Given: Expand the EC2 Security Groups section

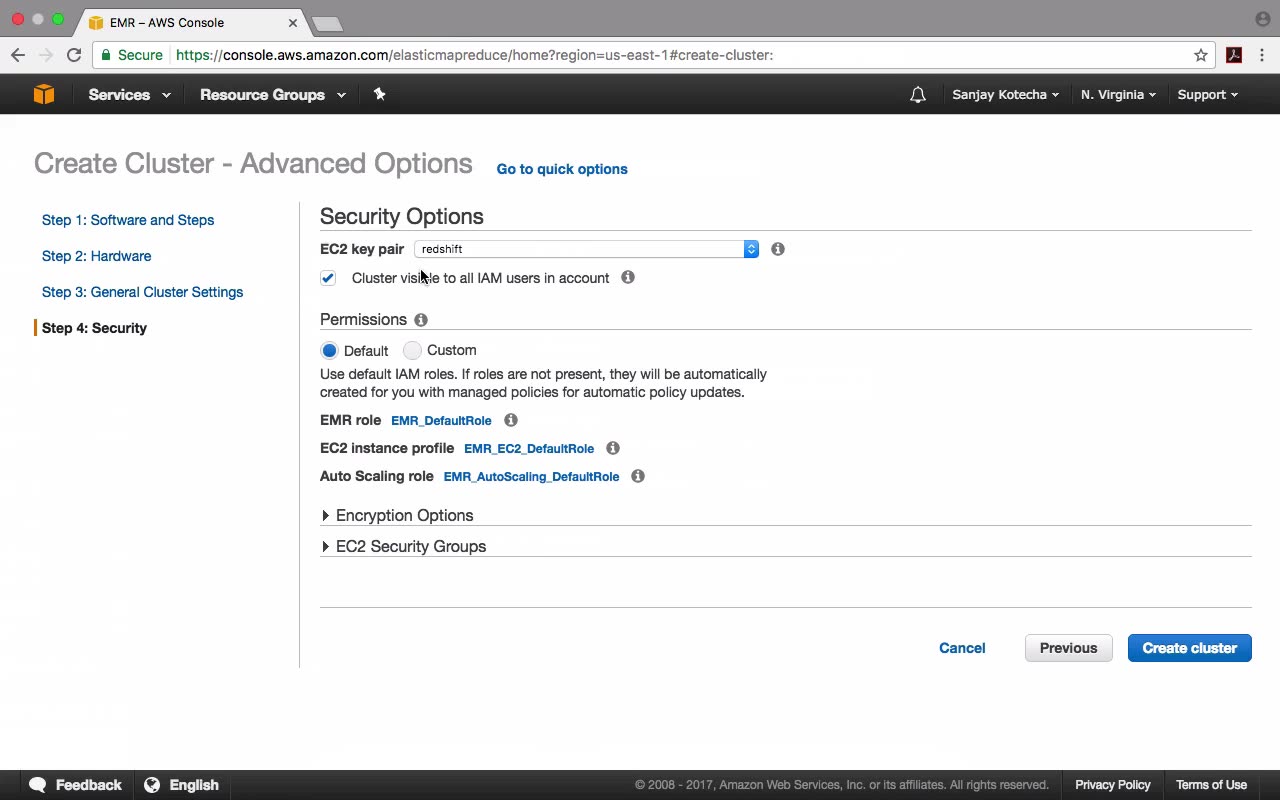Looking at the screenshot, I should coord(410,546).
